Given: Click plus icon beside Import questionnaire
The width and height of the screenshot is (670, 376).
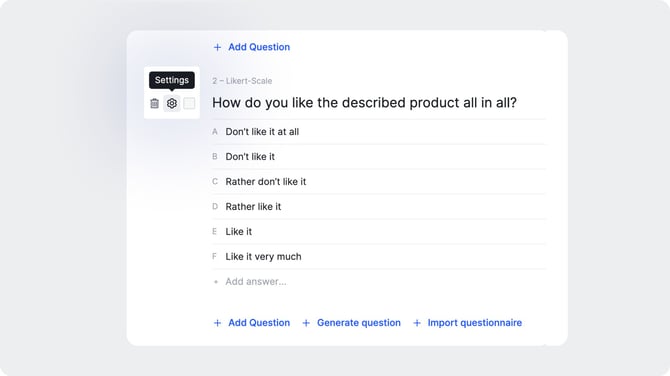Looking at the screenshot, I should 417,323.
